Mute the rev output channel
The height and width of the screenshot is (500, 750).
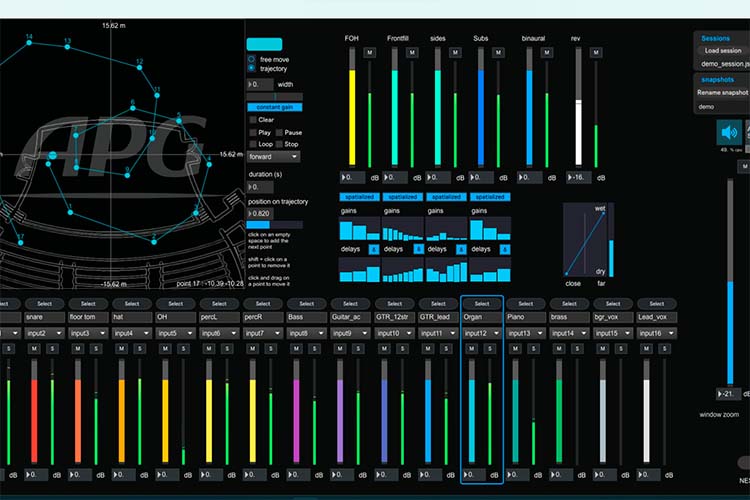point(596,53)
